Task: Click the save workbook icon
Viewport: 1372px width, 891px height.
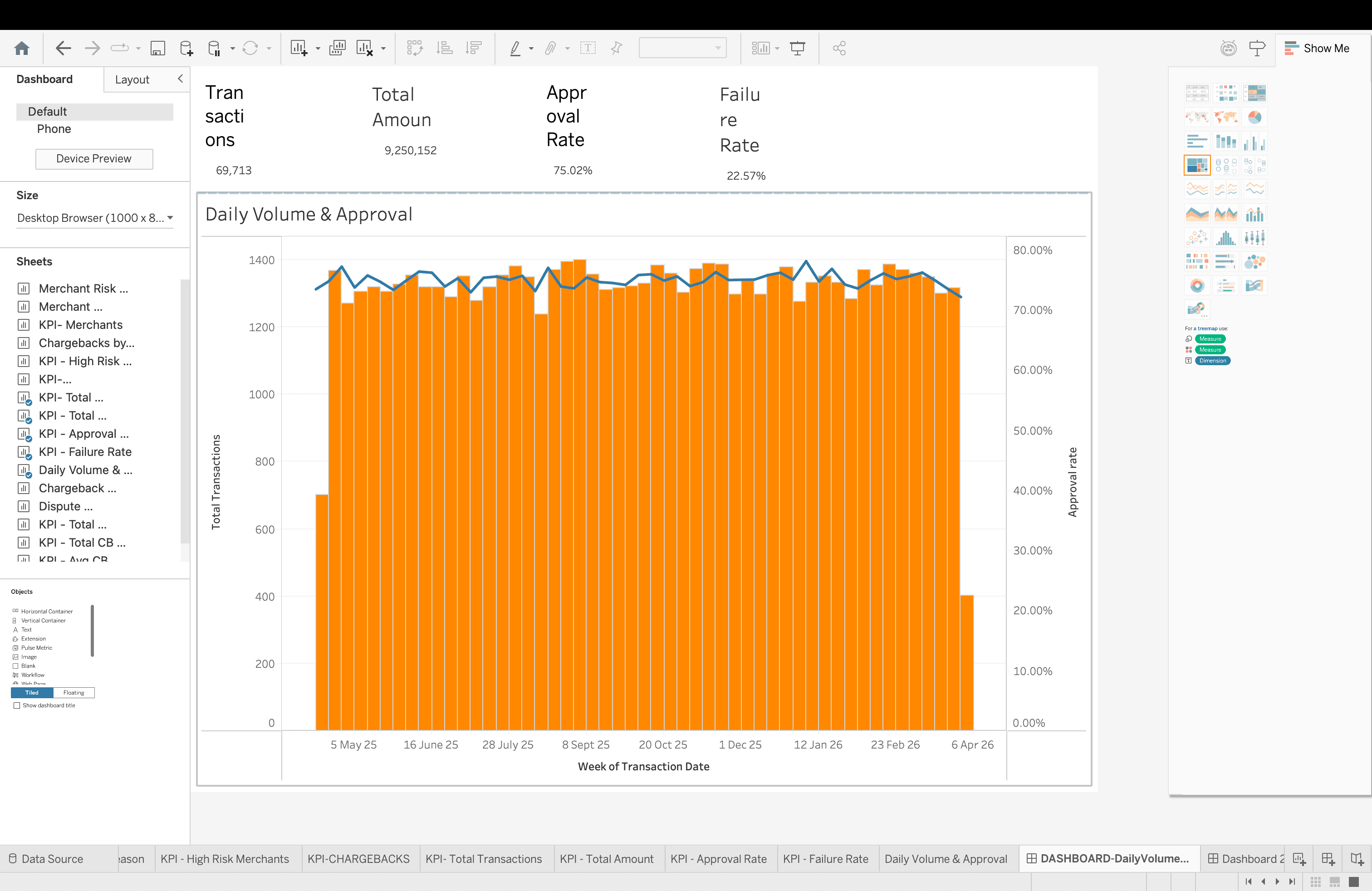Action: coord(157,49)
